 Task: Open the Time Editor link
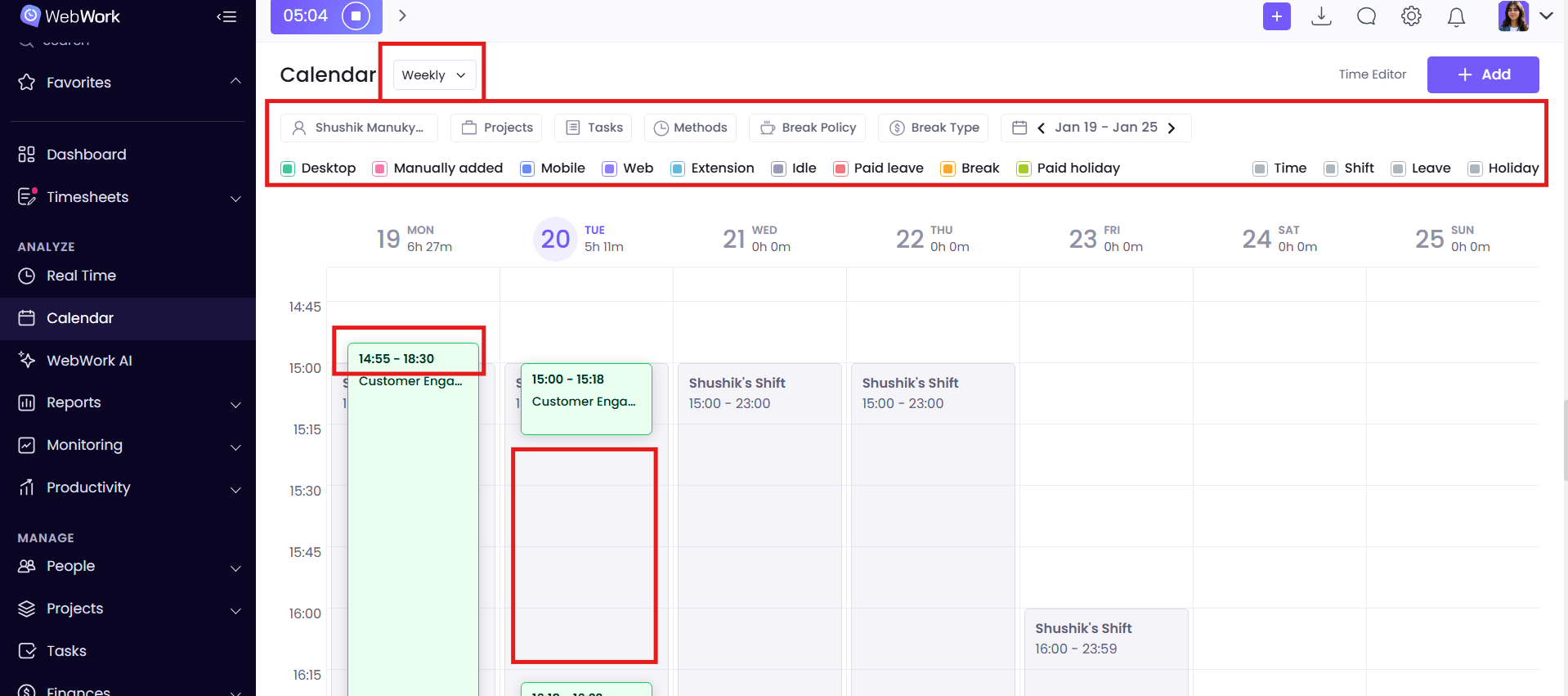pos(1372,74)
